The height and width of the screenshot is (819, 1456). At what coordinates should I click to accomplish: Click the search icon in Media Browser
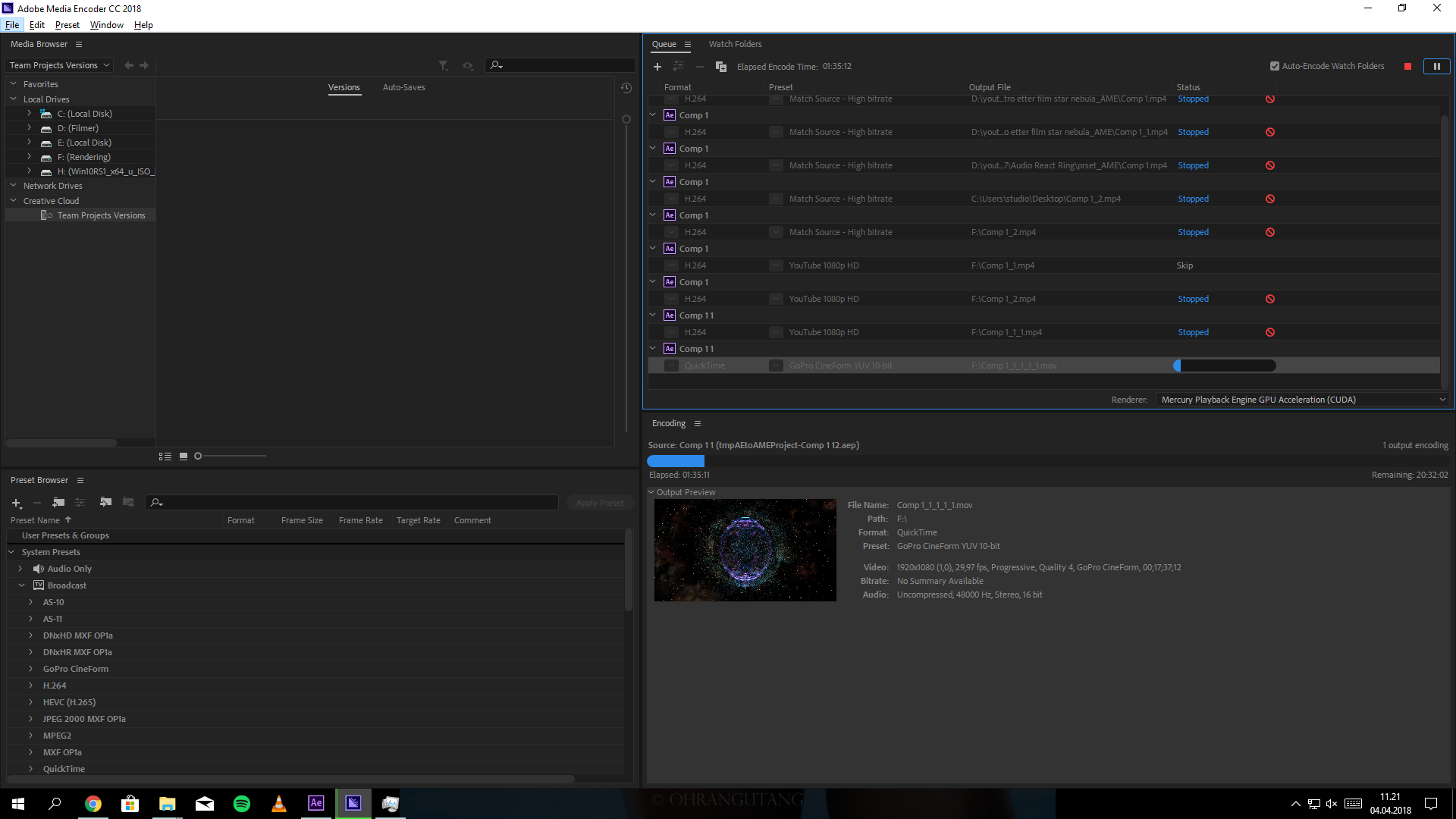[496, 65]
